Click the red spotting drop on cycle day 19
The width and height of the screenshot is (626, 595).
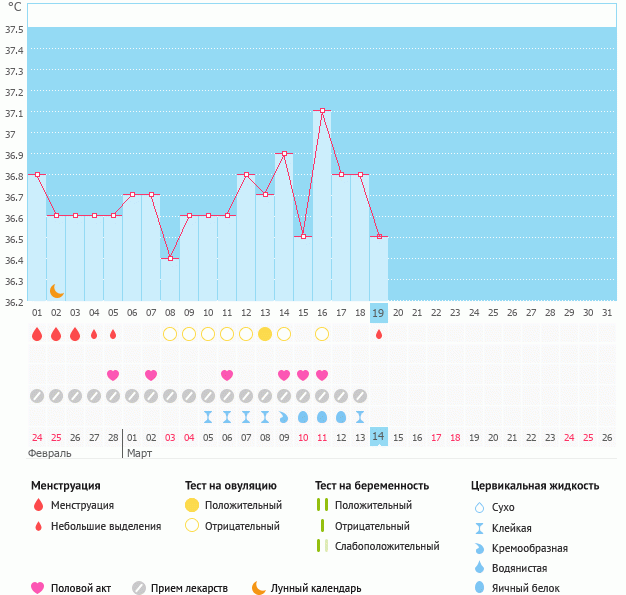(x=378, y=335)
